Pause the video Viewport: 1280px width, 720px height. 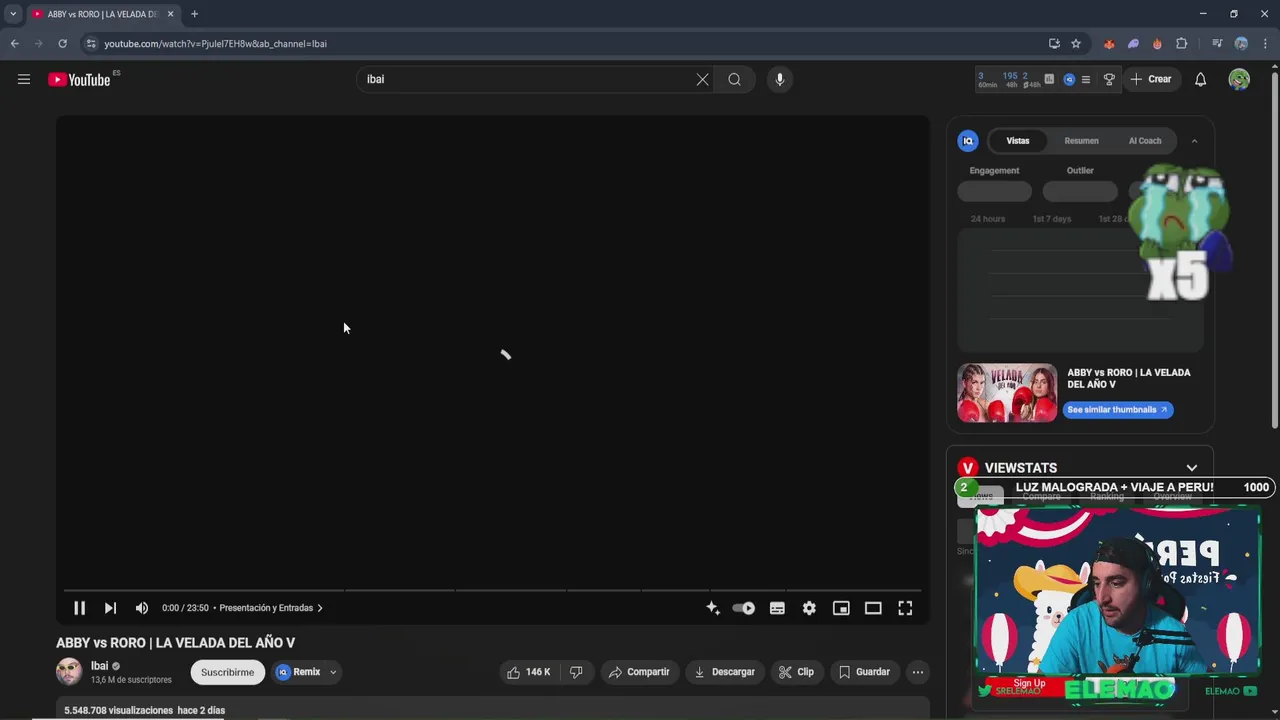coord(79,608)
